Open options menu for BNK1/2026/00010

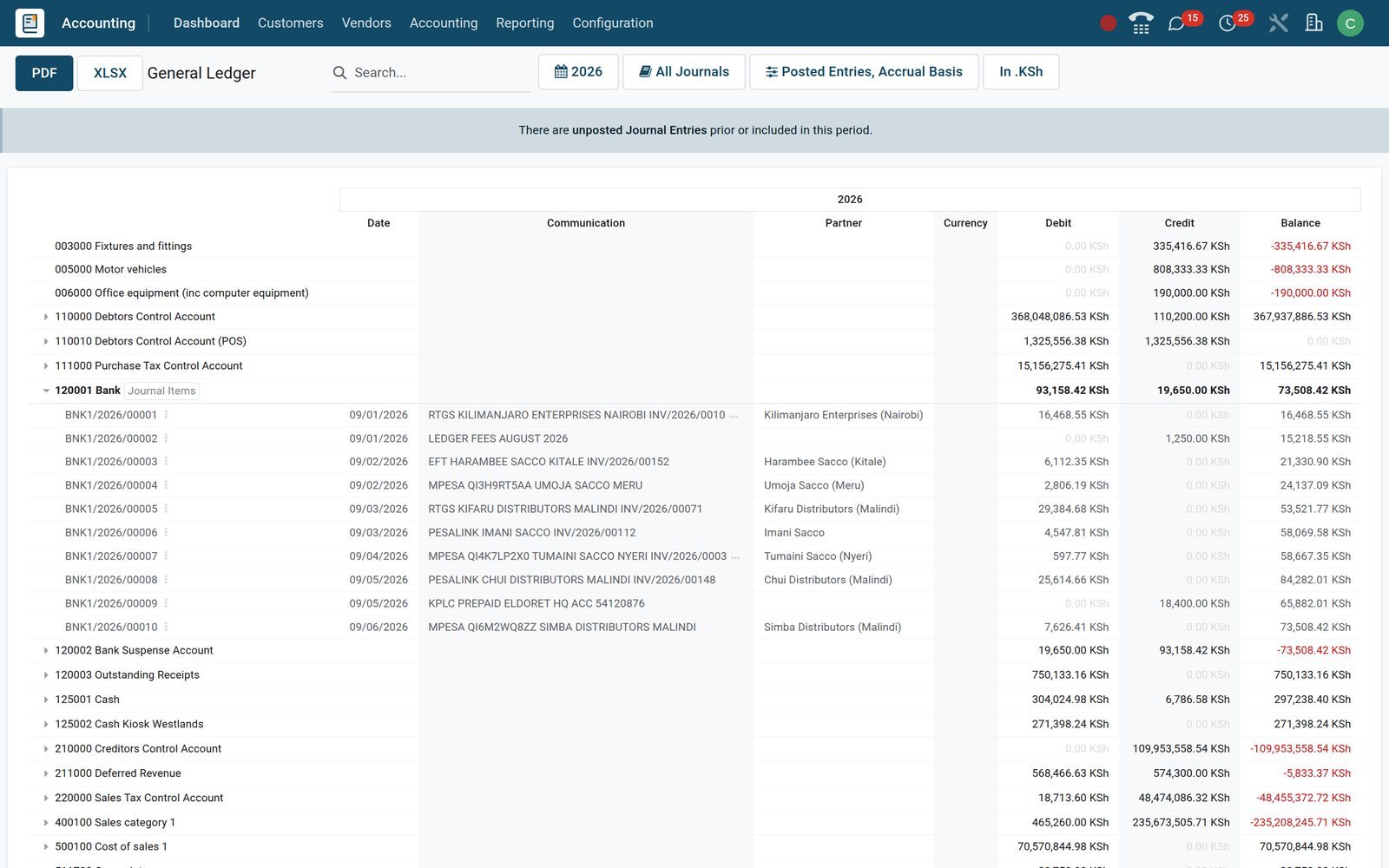click(x=166, y=627)
